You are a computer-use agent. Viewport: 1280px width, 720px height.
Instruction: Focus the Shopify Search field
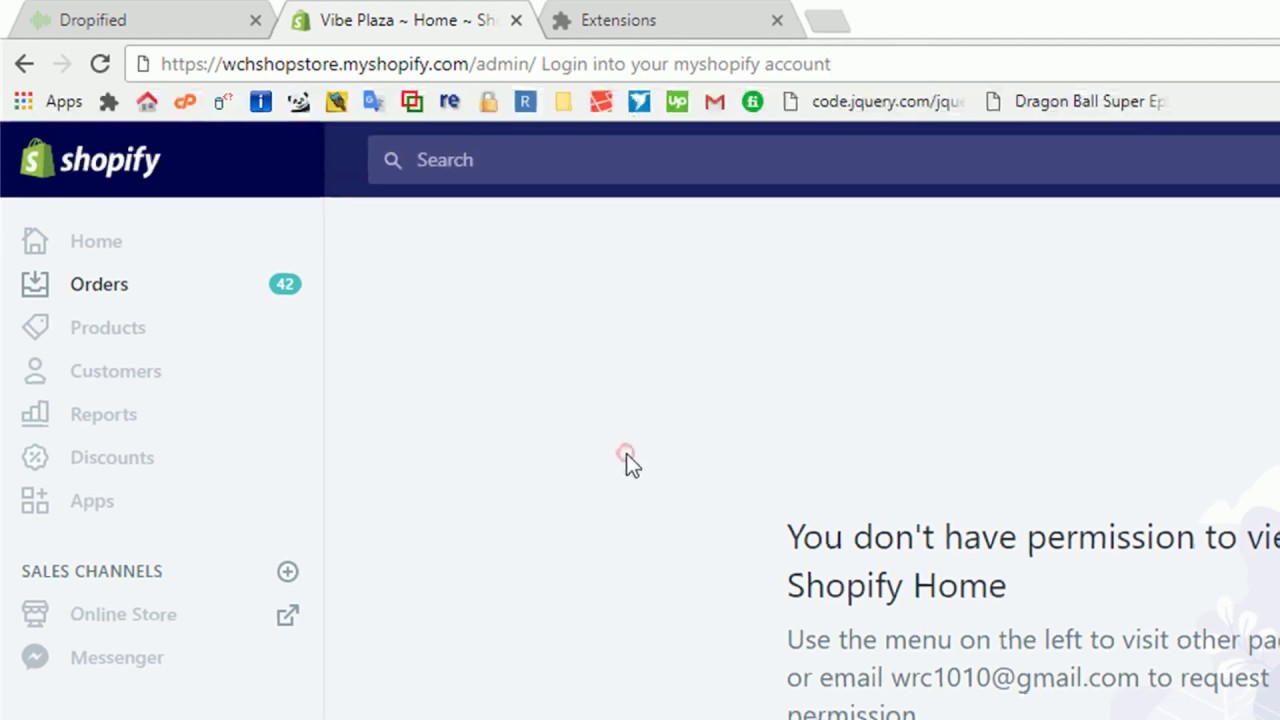pos(823,160)
